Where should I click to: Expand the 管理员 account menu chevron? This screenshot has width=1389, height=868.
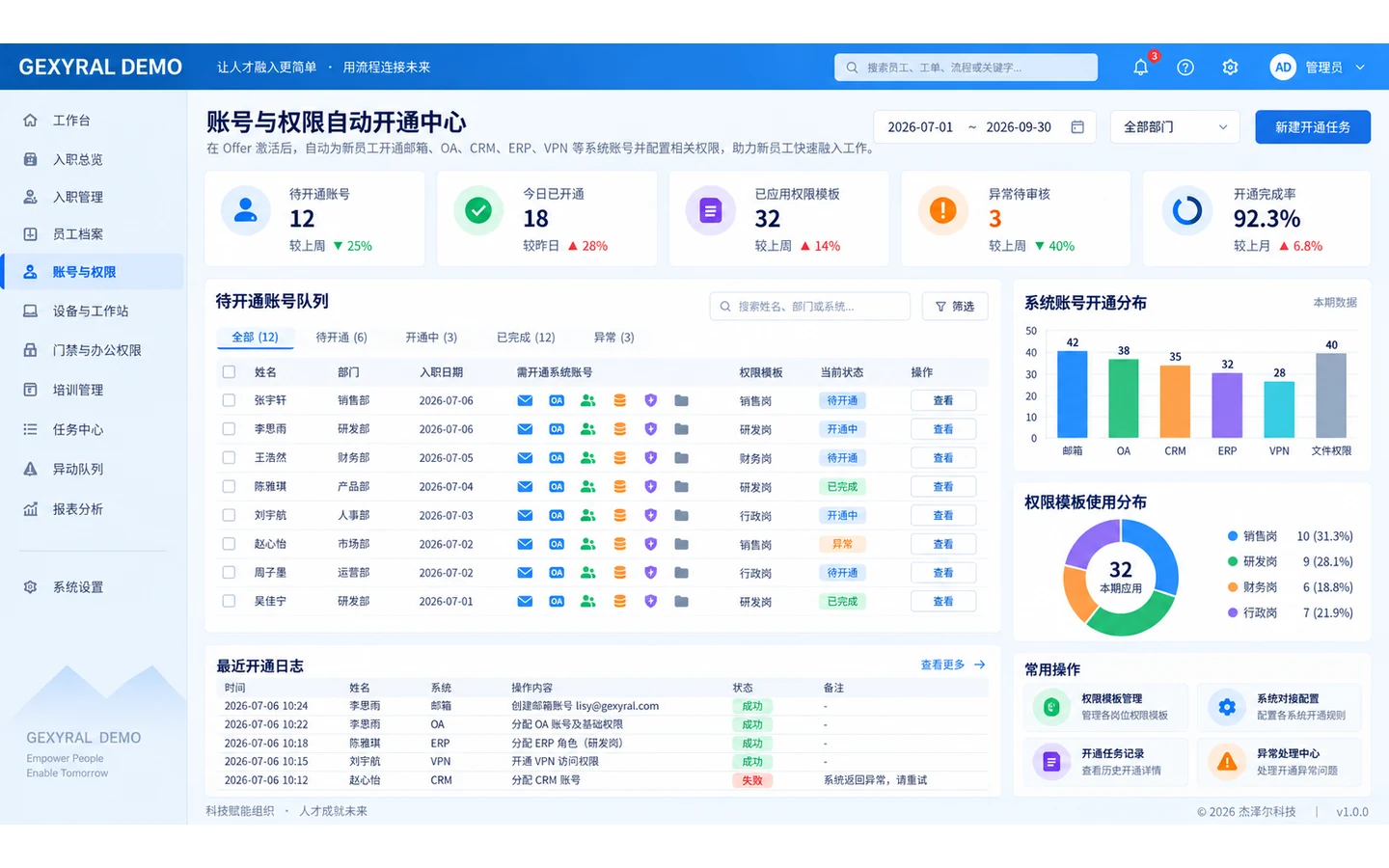1360,68
